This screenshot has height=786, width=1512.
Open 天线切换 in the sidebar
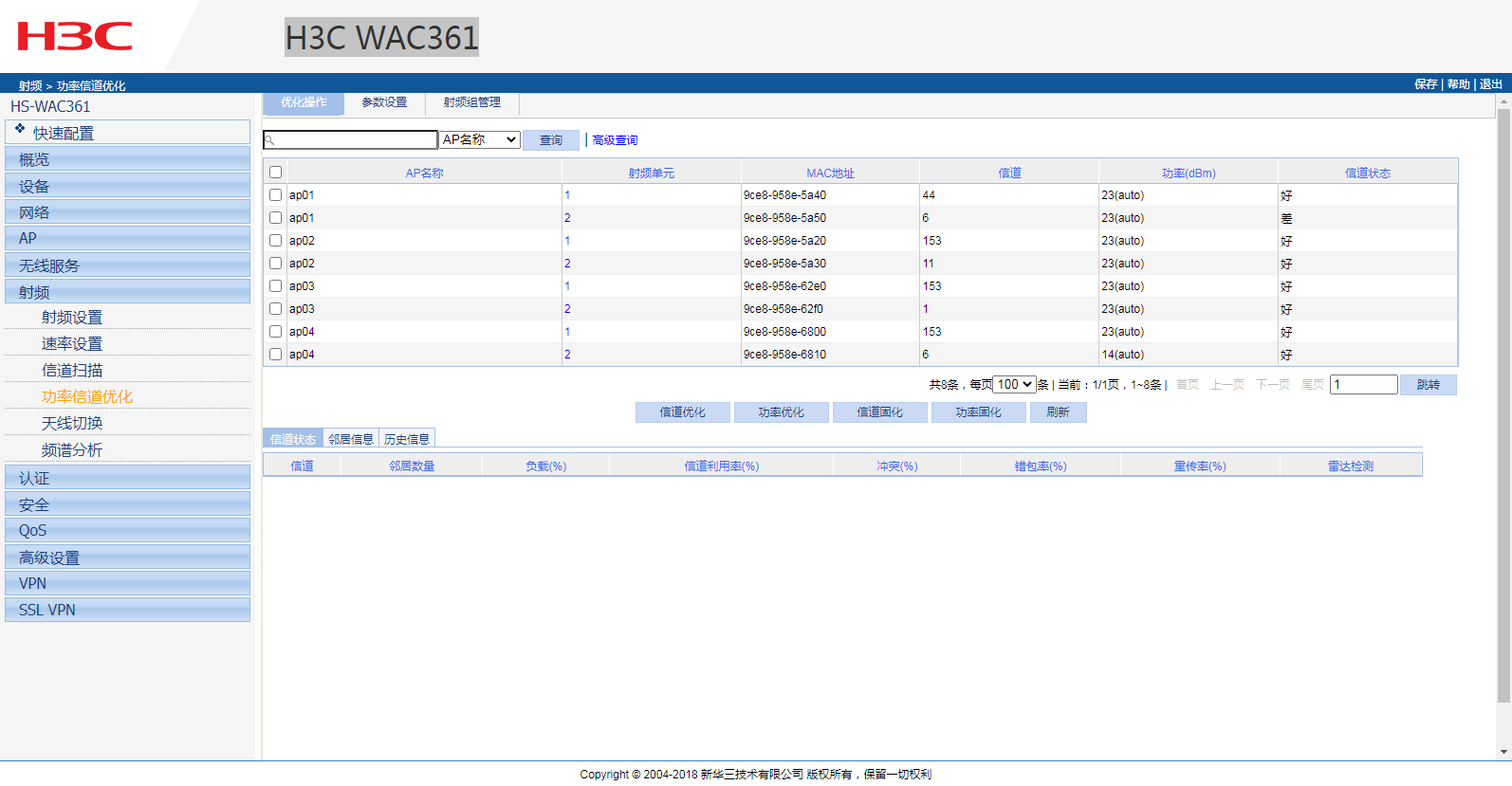[x=72, y=424]
